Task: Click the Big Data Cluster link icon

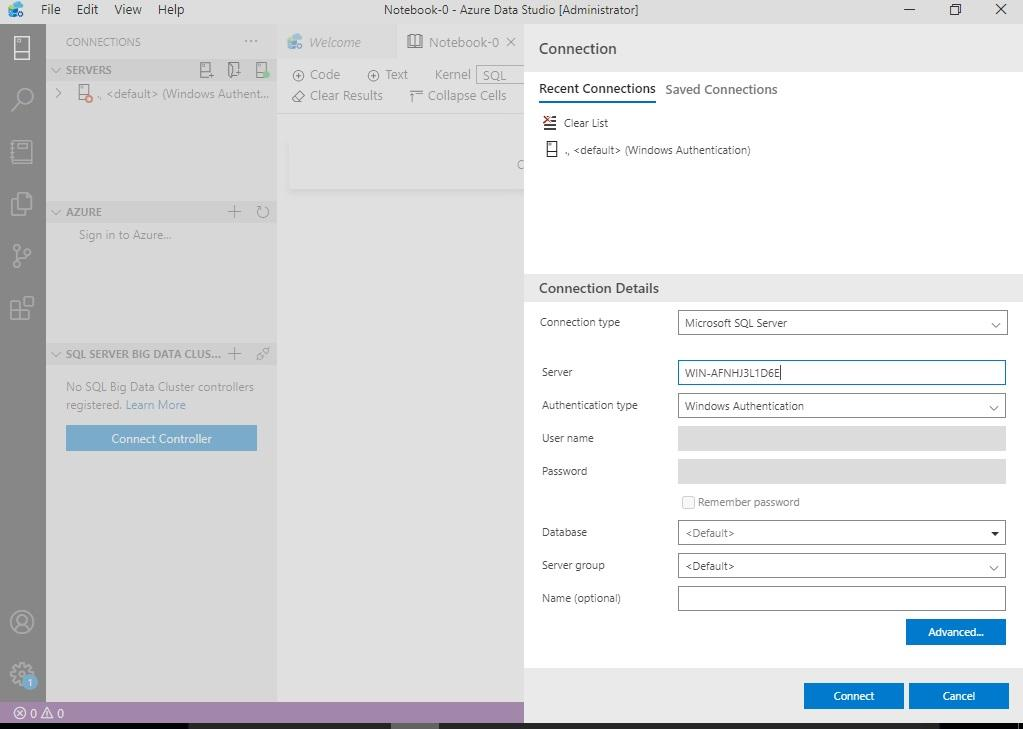Action: click(262, 354)
